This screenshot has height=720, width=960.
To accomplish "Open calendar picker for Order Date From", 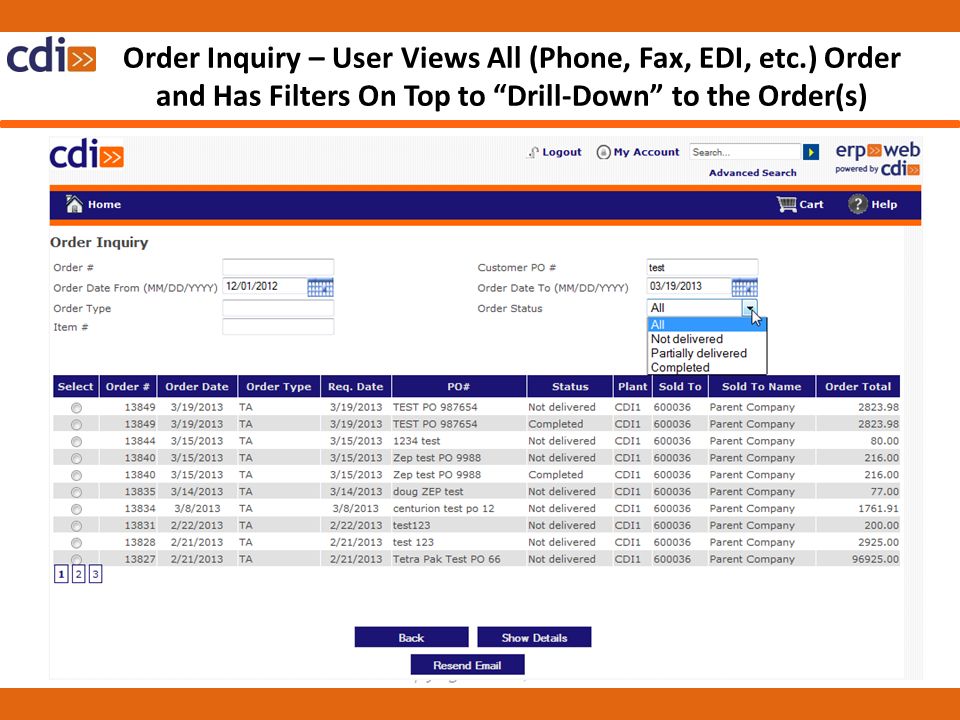I will point(320,287).
